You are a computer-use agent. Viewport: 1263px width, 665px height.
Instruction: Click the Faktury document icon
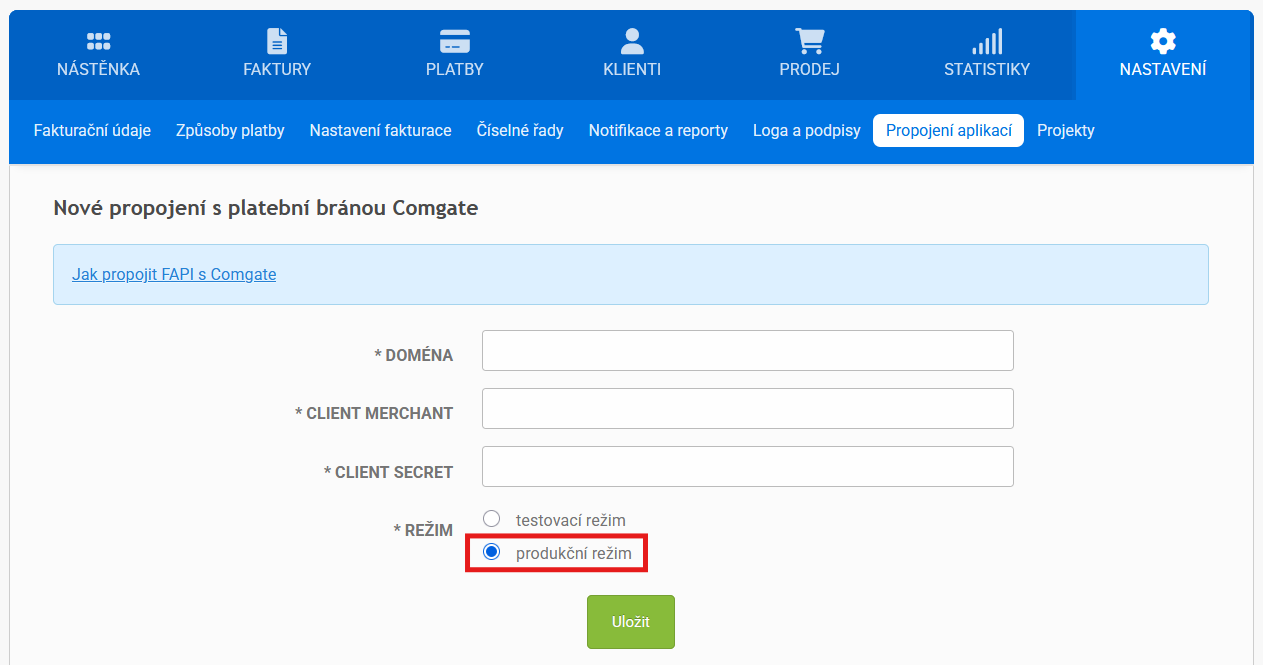(x=277, y=41)
